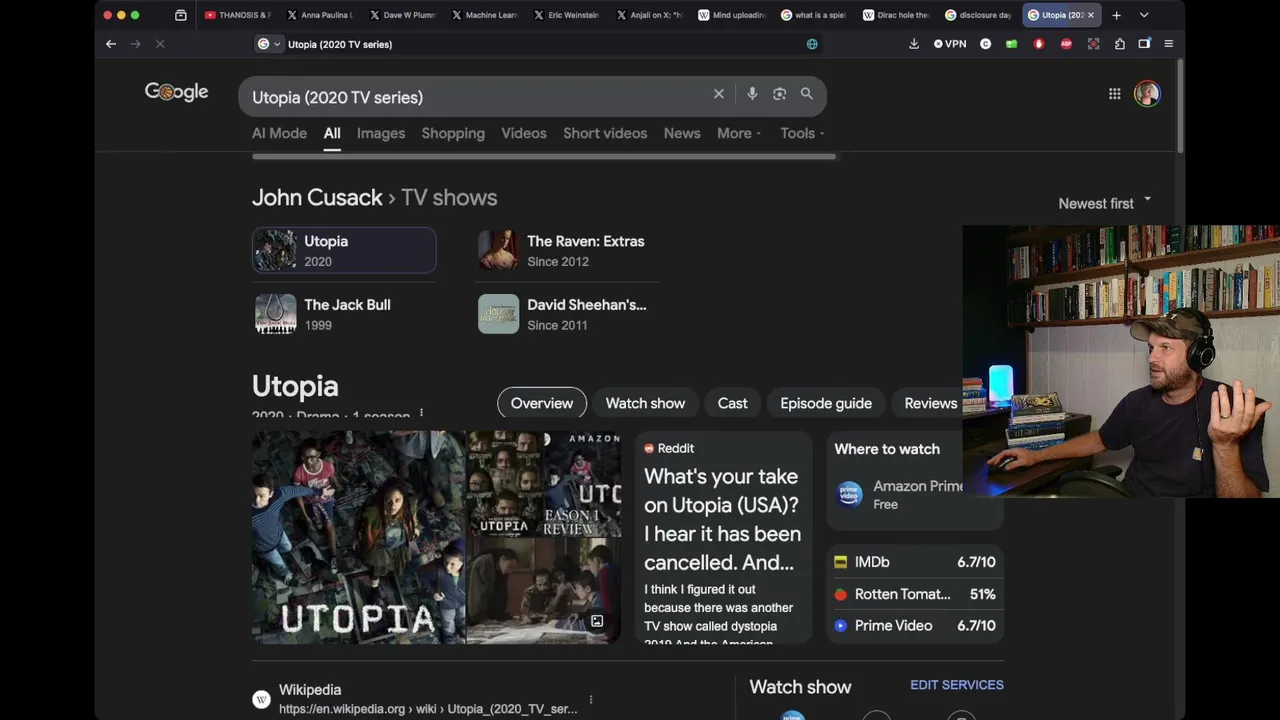1280x720 pixels.
Task: Switch to the disclosure day tab
Action: click(978, 15)
